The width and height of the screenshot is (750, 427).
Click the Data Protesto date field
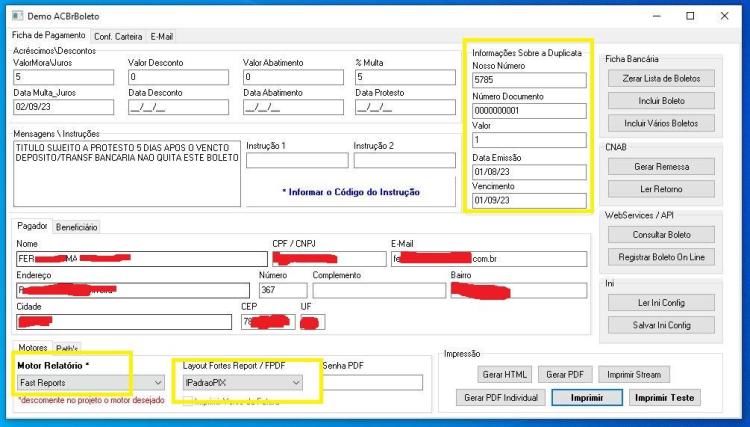click(x=405, y=107)
